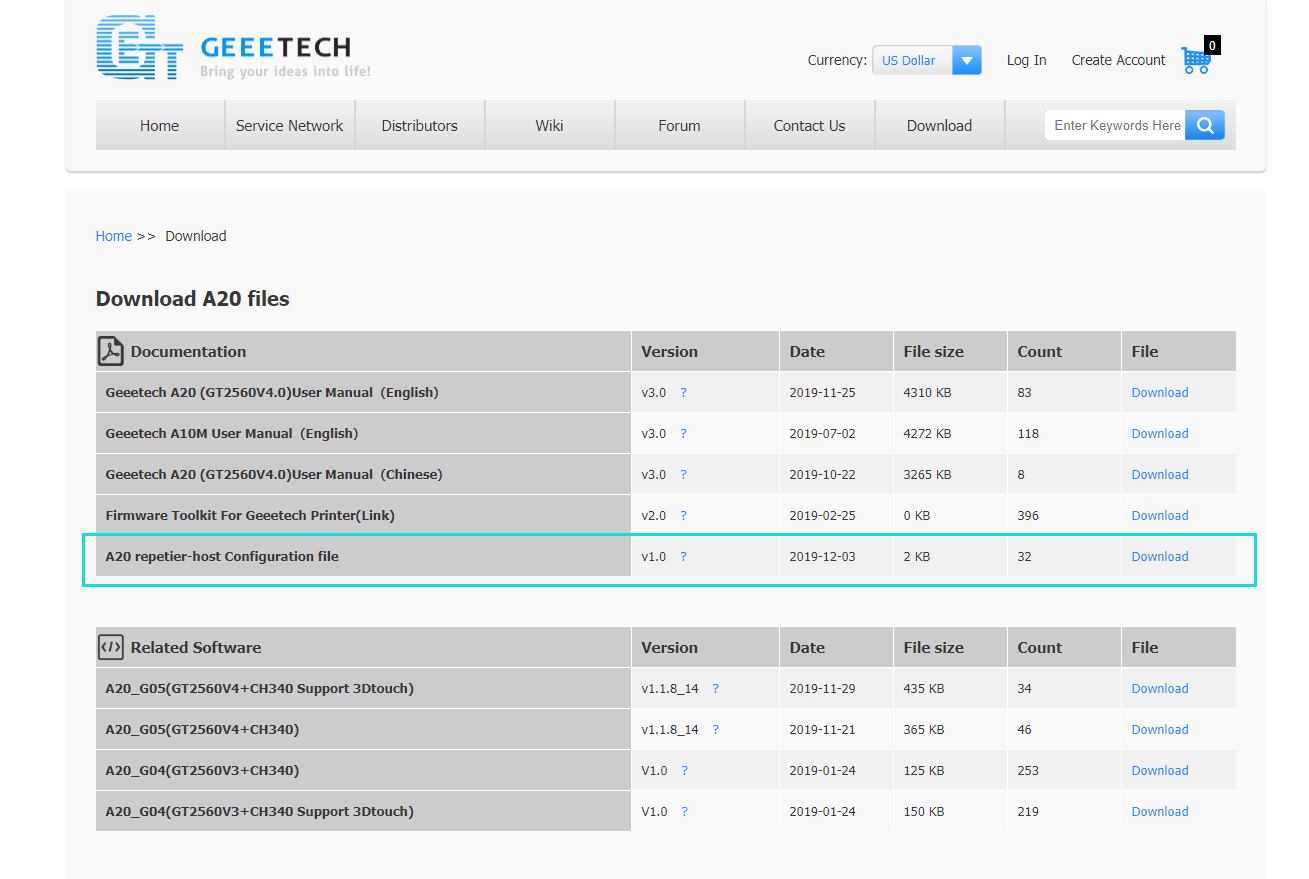
Task: Go to the Home menu item
Action: click(x=160, y=125)
